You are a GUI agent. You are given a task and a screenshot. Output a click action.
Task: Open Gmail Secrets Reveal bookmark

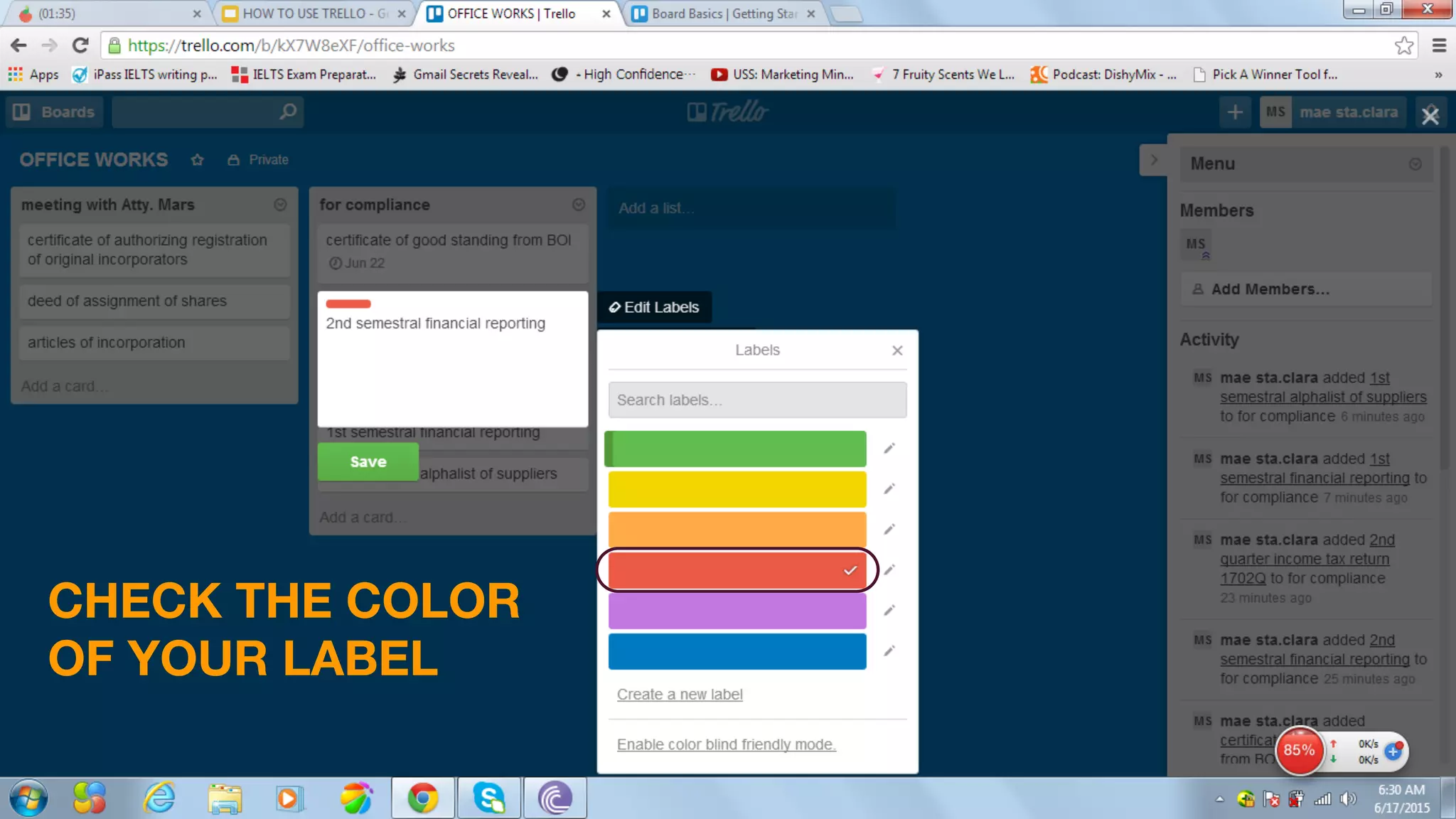pyautogui.click(x=466, y=75)
